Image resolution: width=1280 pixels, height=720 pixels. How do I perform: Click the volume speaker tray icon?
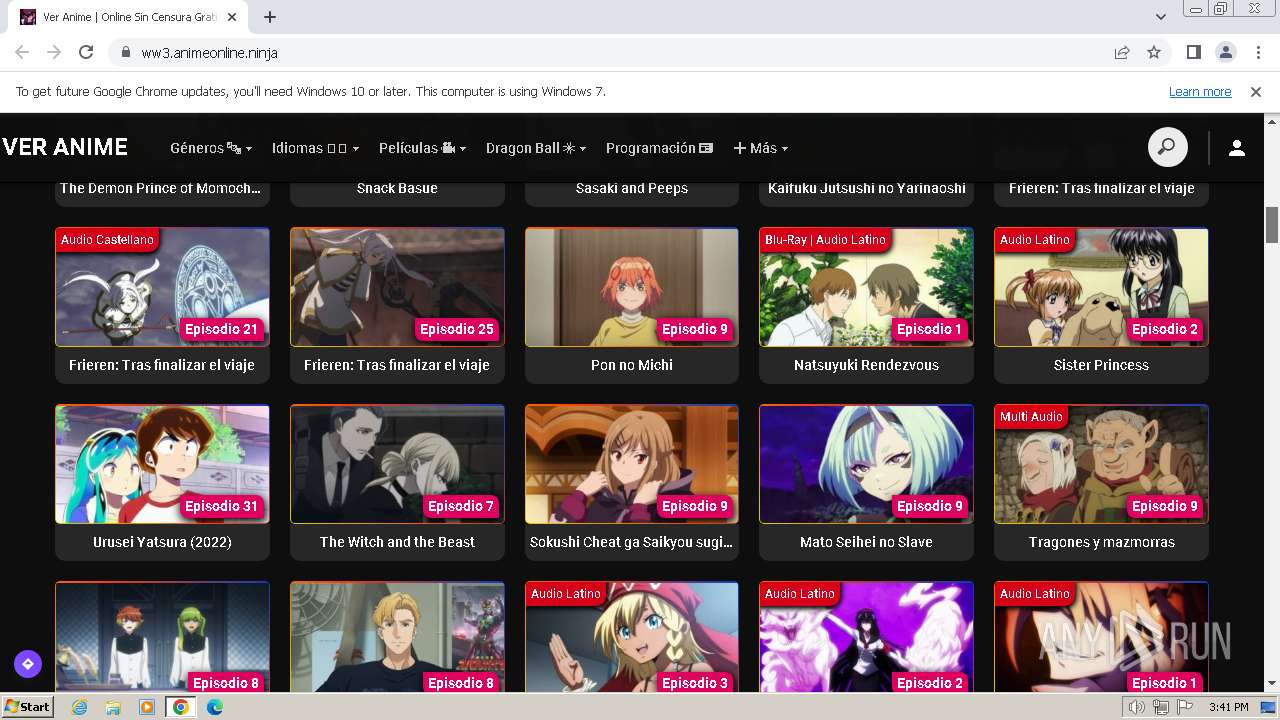pyautogui.click(x=1136, y=707)
